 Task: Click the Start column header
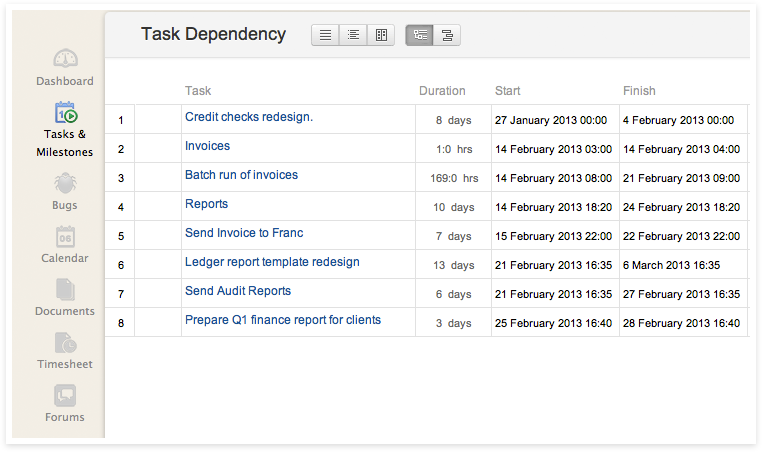(507, 91)
